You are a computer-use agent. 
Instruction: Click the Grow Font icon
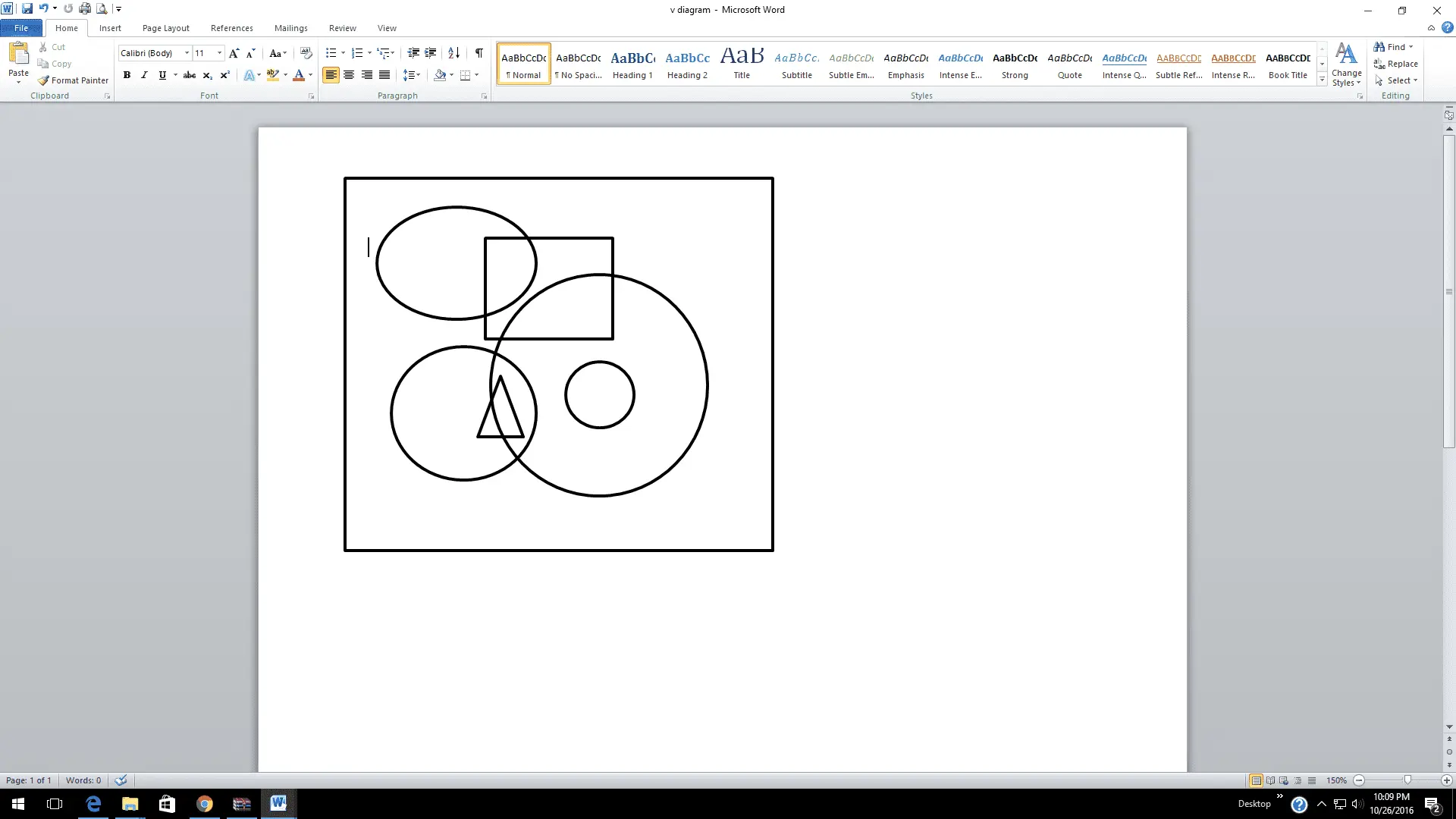234,53
